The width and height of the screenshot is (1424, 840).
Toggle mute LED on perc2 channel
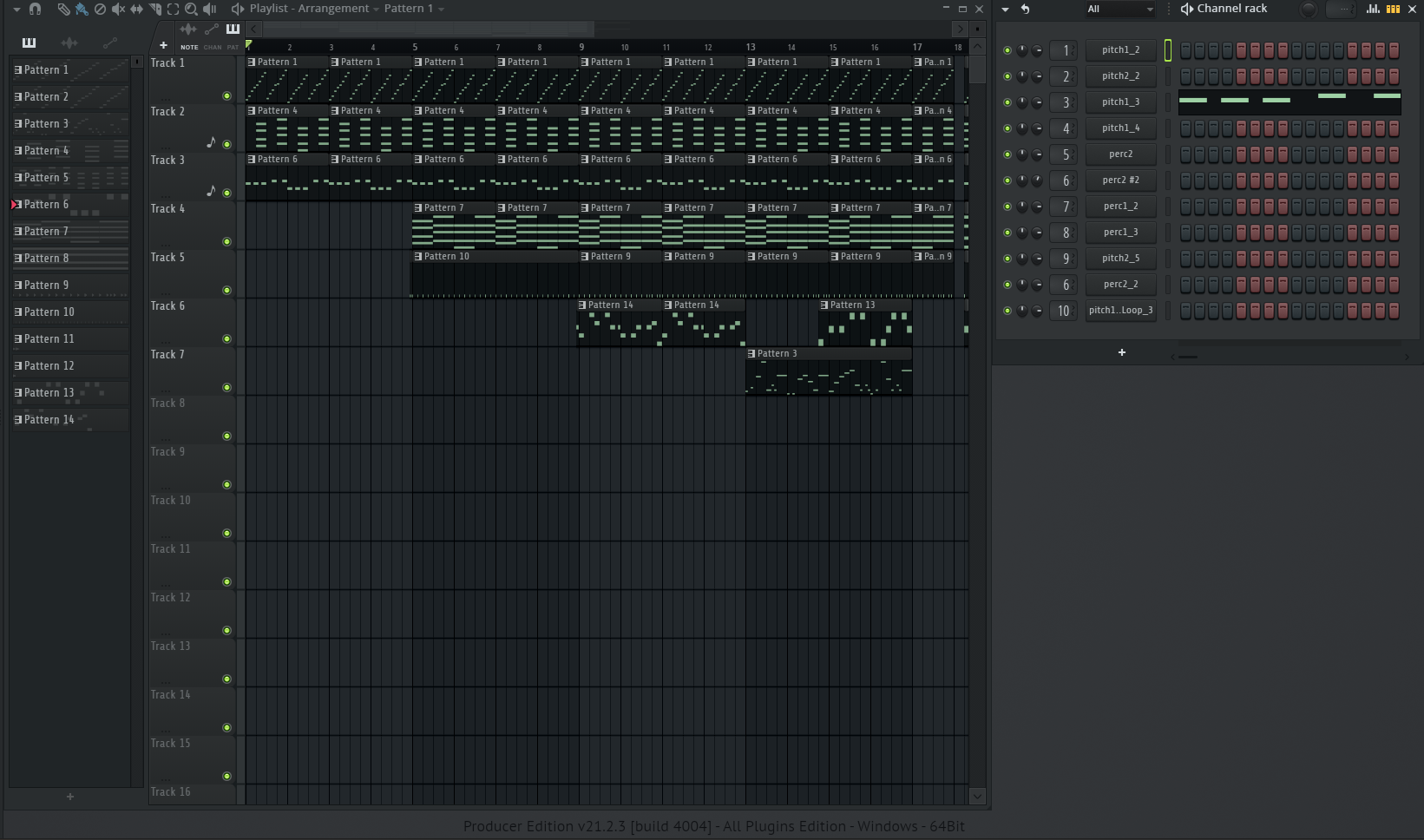1007,154
